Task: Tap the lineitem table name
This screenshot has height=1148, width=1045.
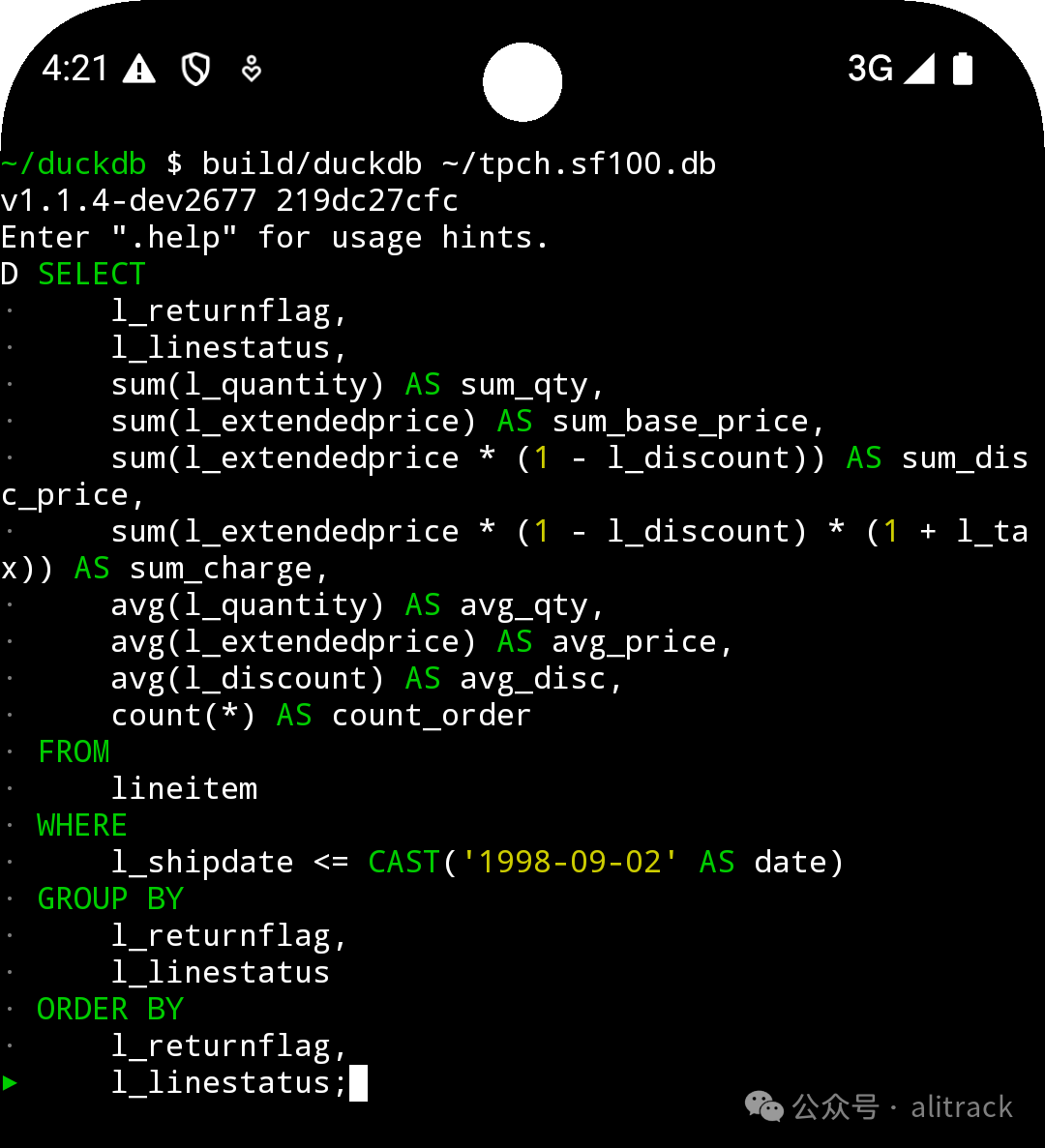Action: [184, 789]
